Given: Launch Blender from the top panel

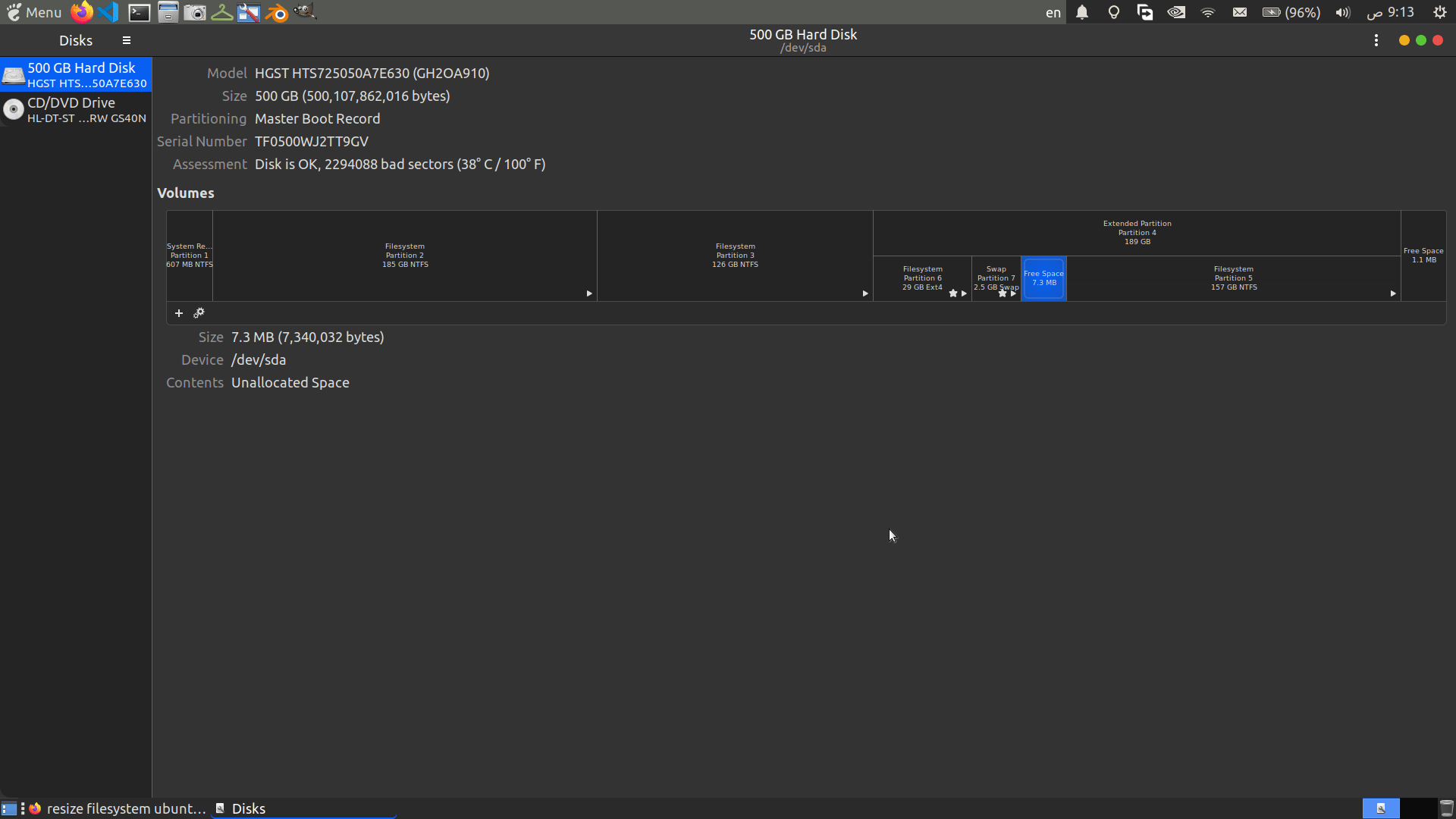Looking at the screenshot, I should pos(276,12).
